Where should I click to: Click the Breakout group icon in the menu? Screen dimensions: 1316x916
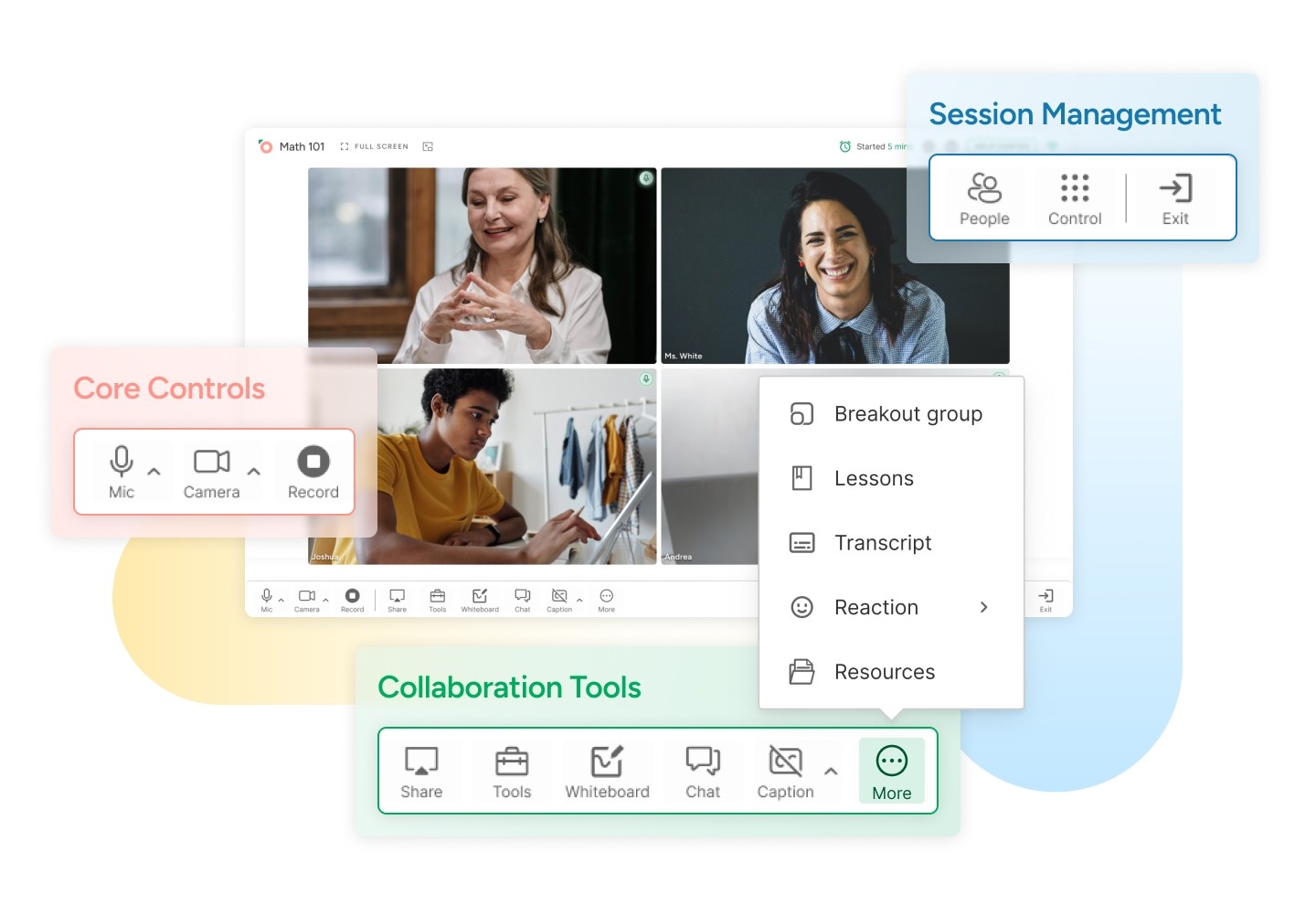[801, 414]
